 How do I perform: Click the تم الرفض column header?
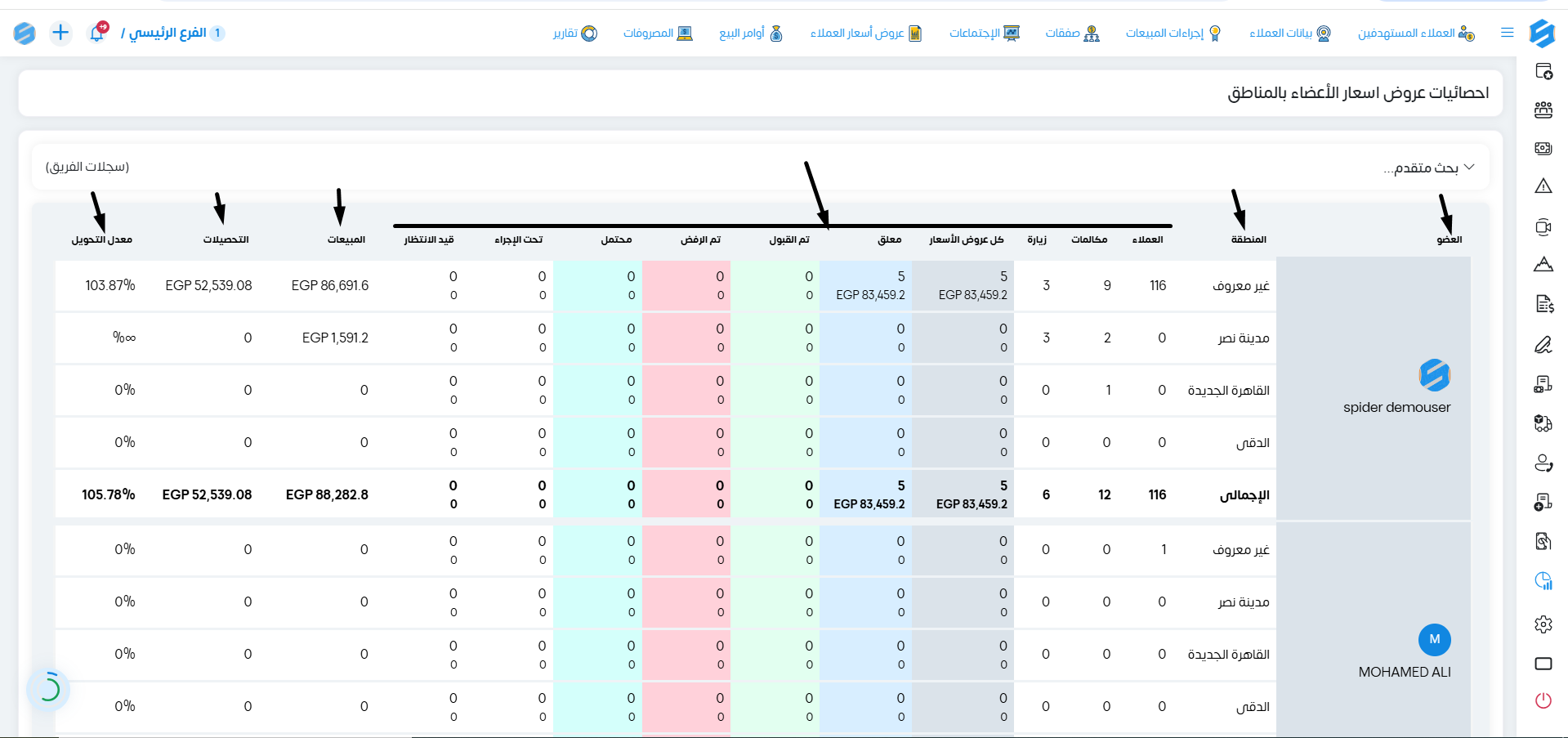[701, 239]
